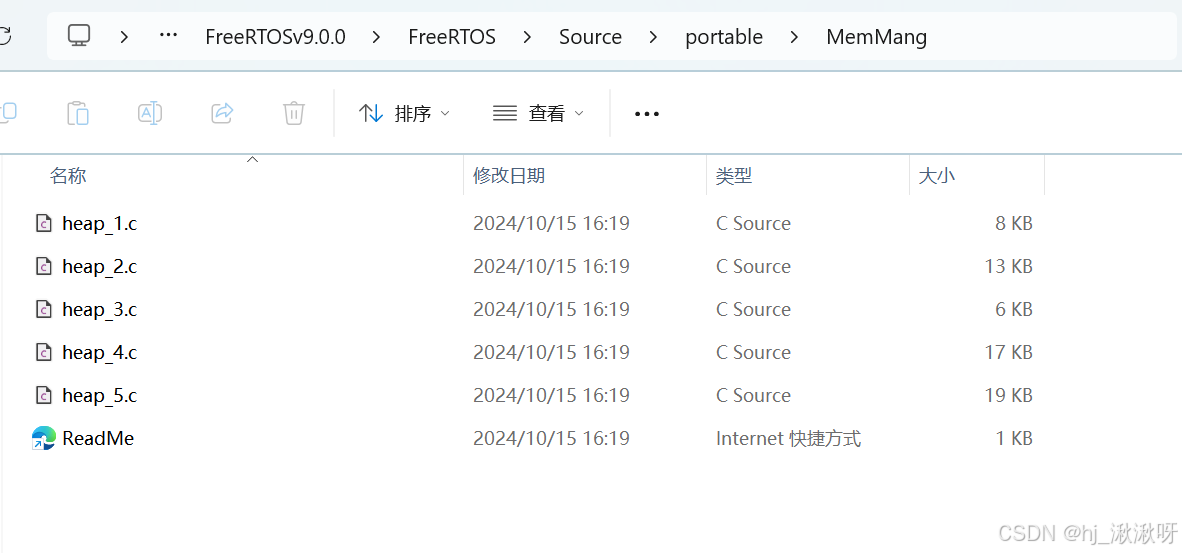Select the heap_1.c file icon
Screen dimensions: 1182x553
tap(44, 224)
